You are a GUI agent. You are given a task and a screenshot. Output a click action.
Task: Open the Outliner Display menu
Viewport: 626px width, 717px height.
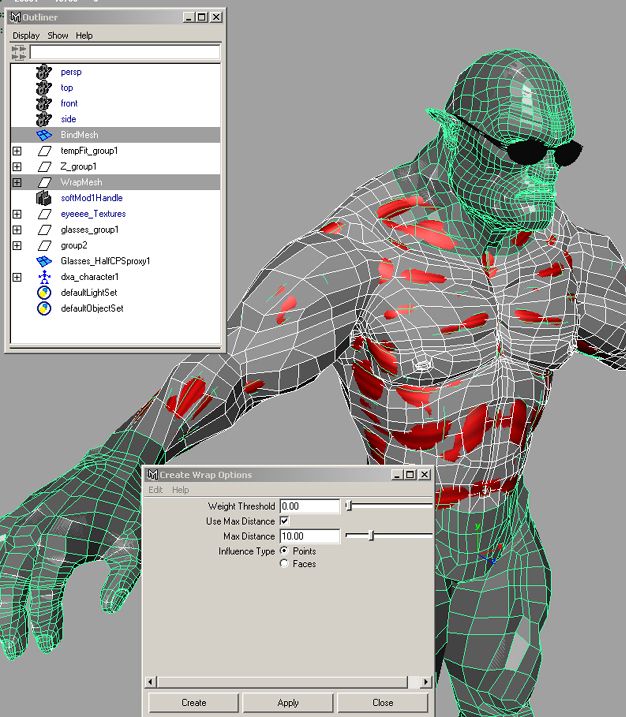tap(26, 35)
